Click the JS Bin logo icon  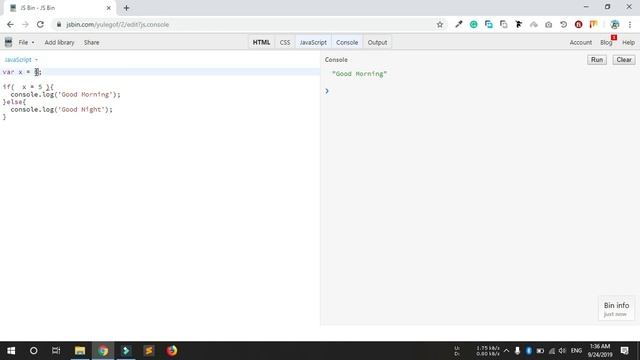[x=8, y=42]
